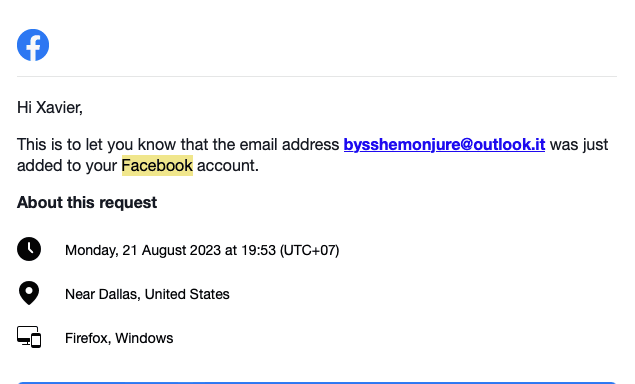Open the bysshemonjure@outlook.it email link

click(444, 145)
